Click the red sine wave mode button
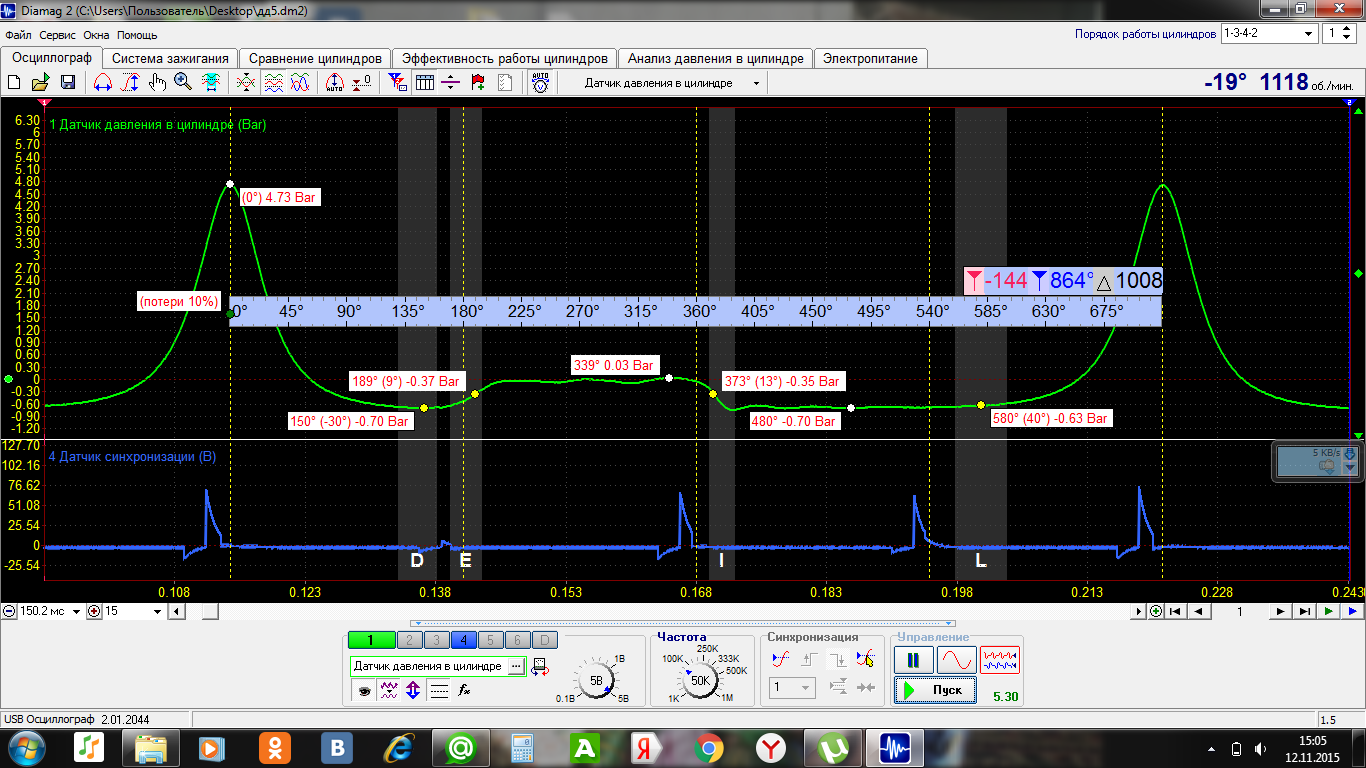Viewport: 1366px width, 768px height. click(x=956, y=660)
